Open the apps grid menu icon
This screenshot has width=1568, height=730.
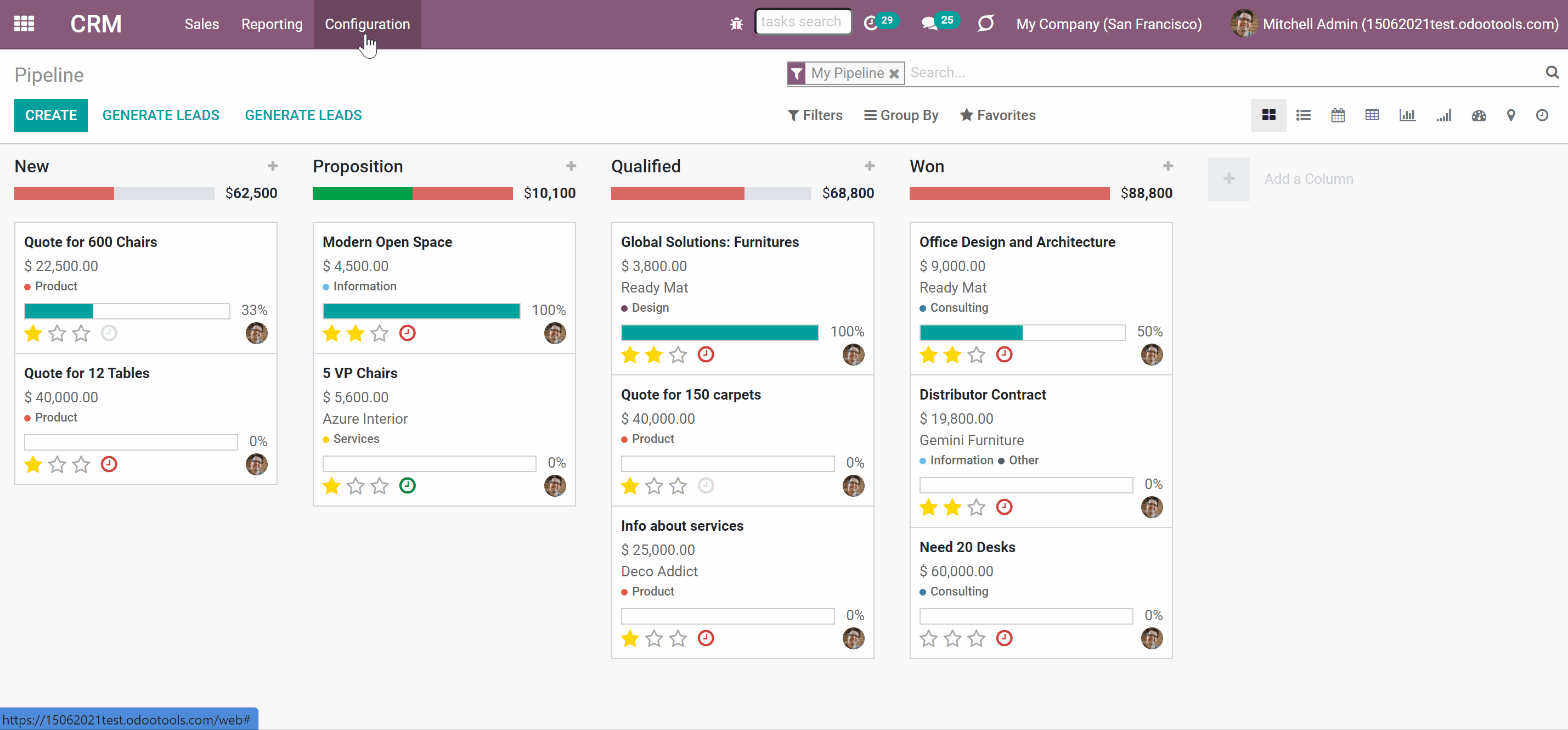click(24, 24)
